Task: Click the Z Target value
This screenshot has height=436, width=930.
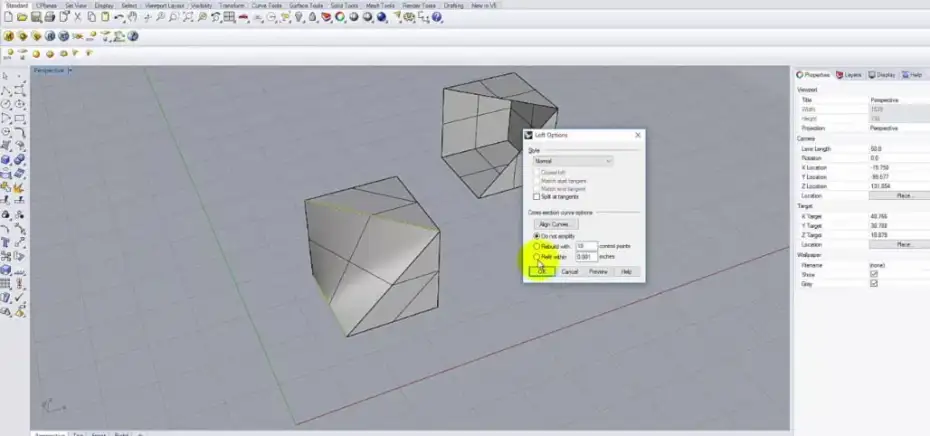Action: [899, 235]
